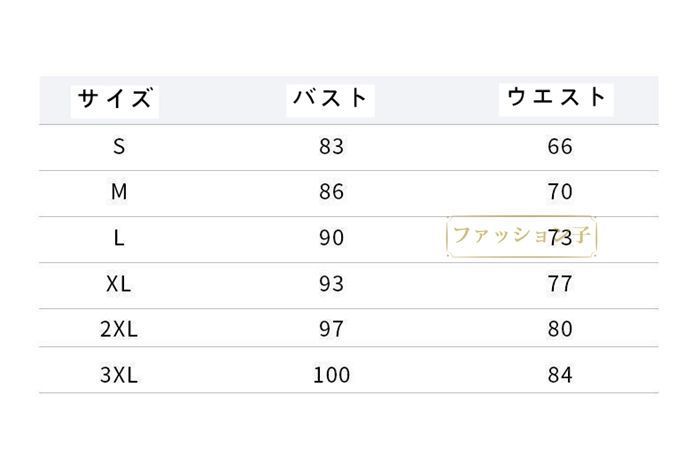Viewport: 700px width, 473px height.
Task: Click waist value 70
Action: pos(560,192)
